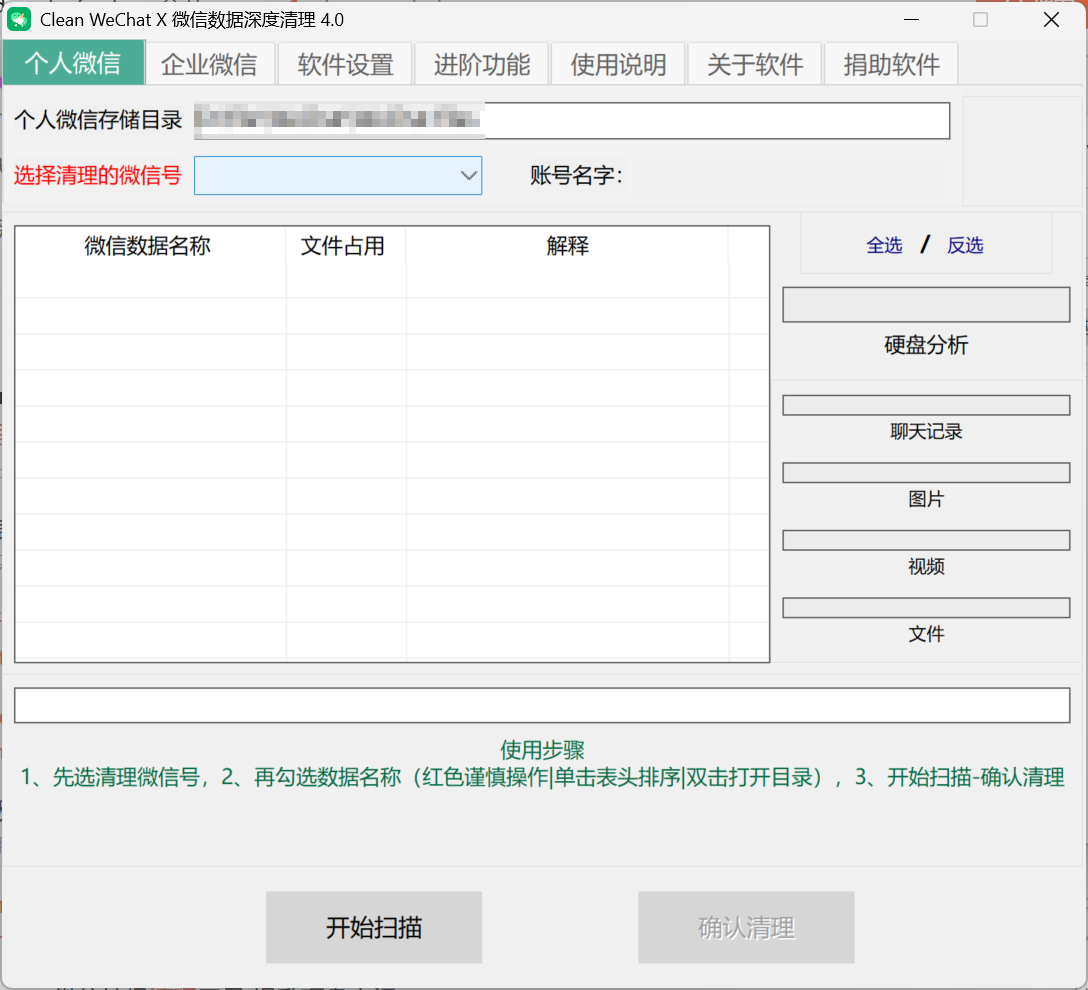This screenshot has height=990, width=1088.
Task: Open the 选择清理的微信号 dropdown
Action: pos(338,175)
